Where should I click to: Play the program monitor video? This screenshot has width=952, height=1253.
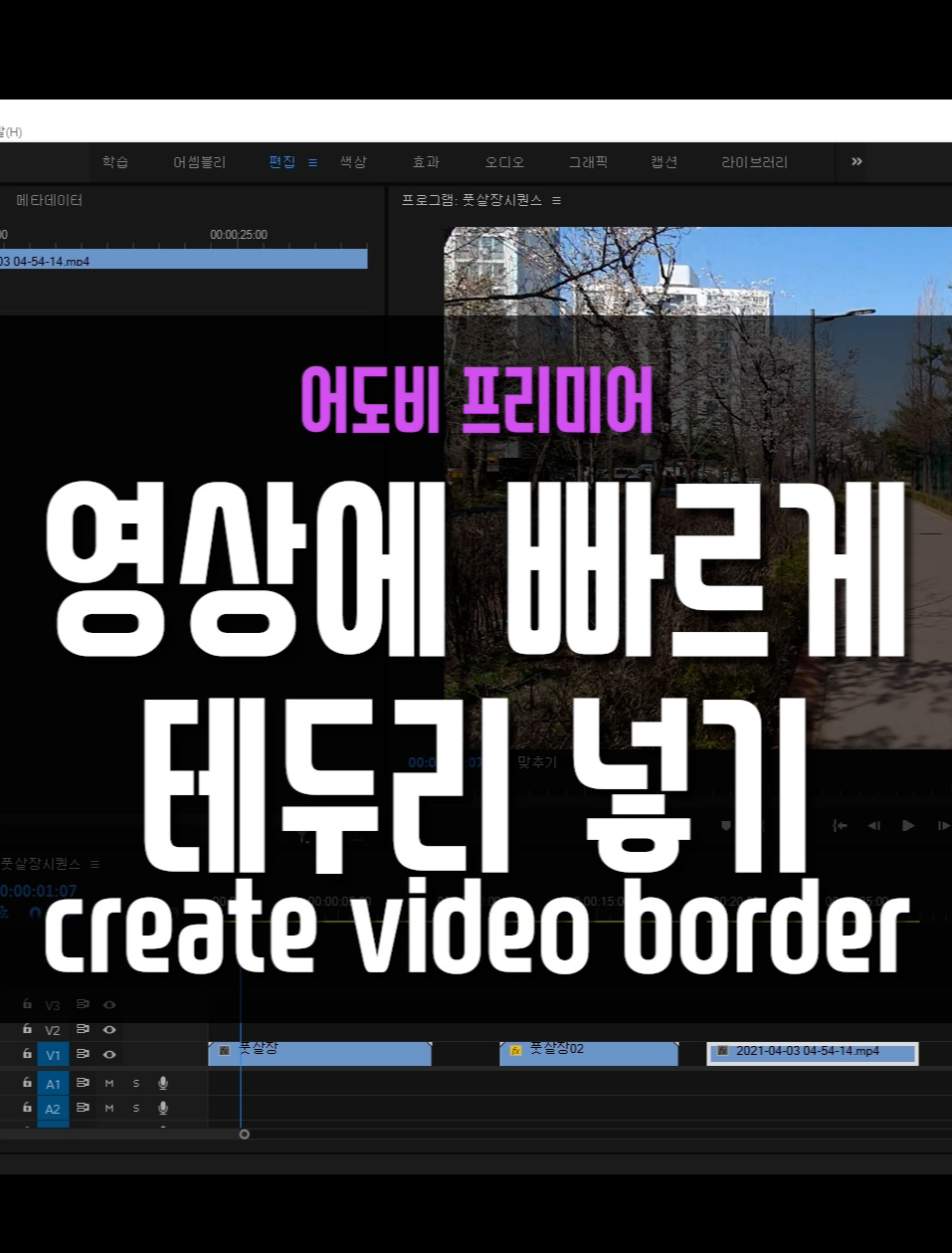(x=908, y=825)
